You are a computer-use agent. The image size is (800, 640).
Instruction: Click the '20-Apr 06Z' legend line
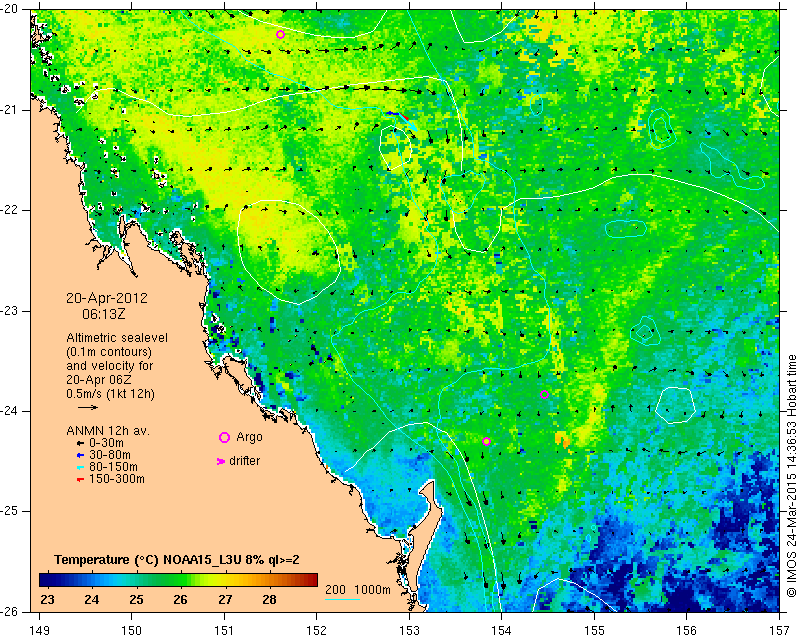[x=98, y=380]
